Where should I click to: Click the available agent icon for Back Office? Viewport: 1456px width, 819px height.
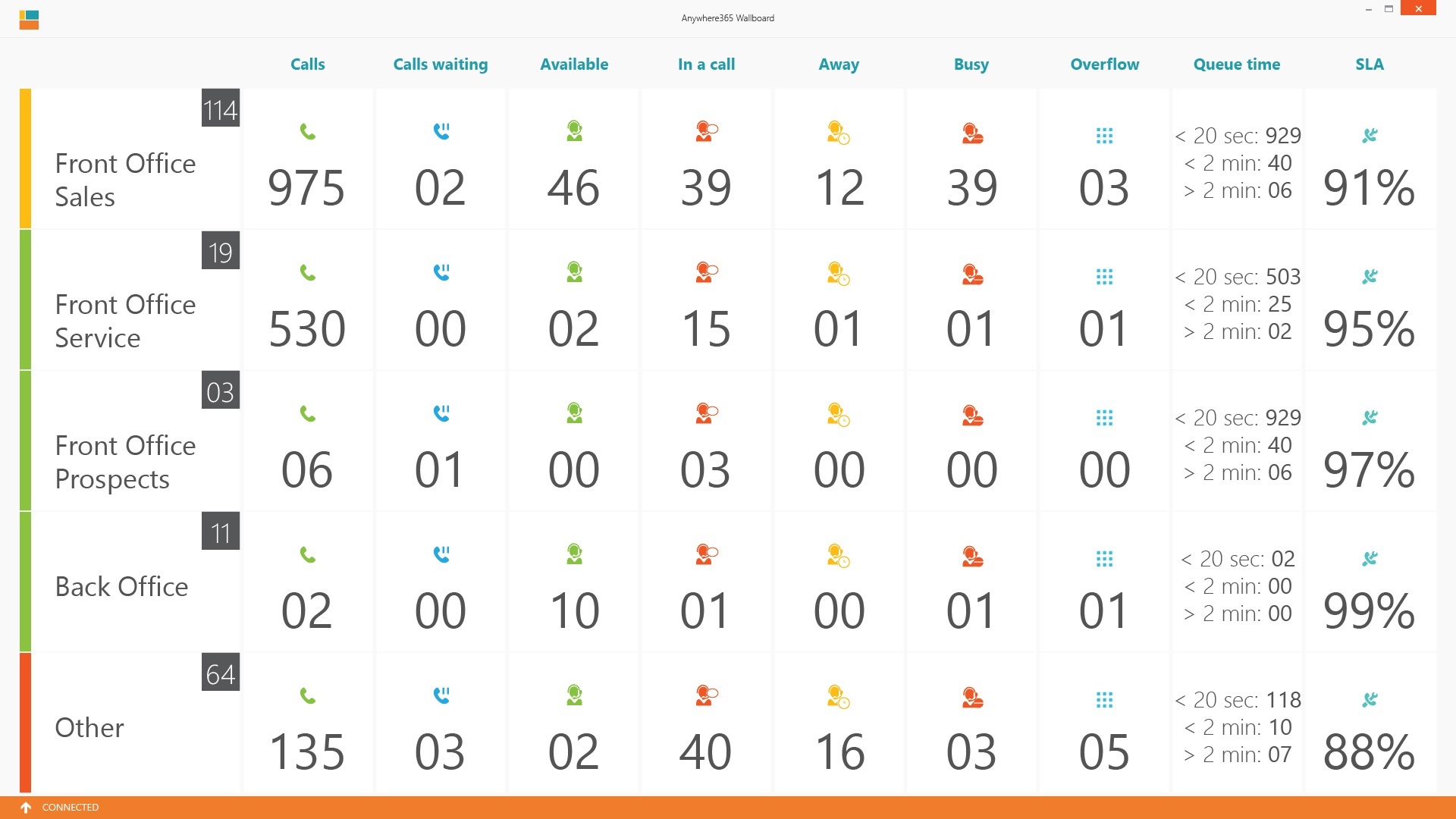click(574, 554)
